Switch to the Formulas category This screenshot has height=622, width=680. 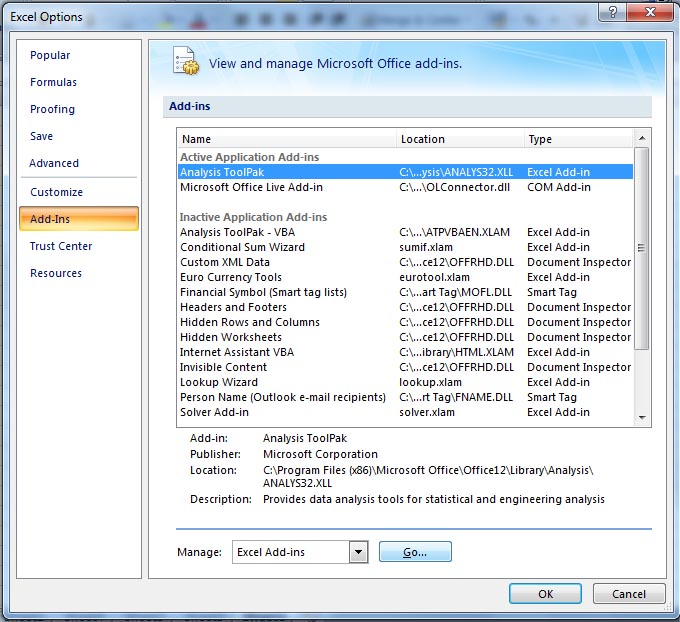[53, 82]
